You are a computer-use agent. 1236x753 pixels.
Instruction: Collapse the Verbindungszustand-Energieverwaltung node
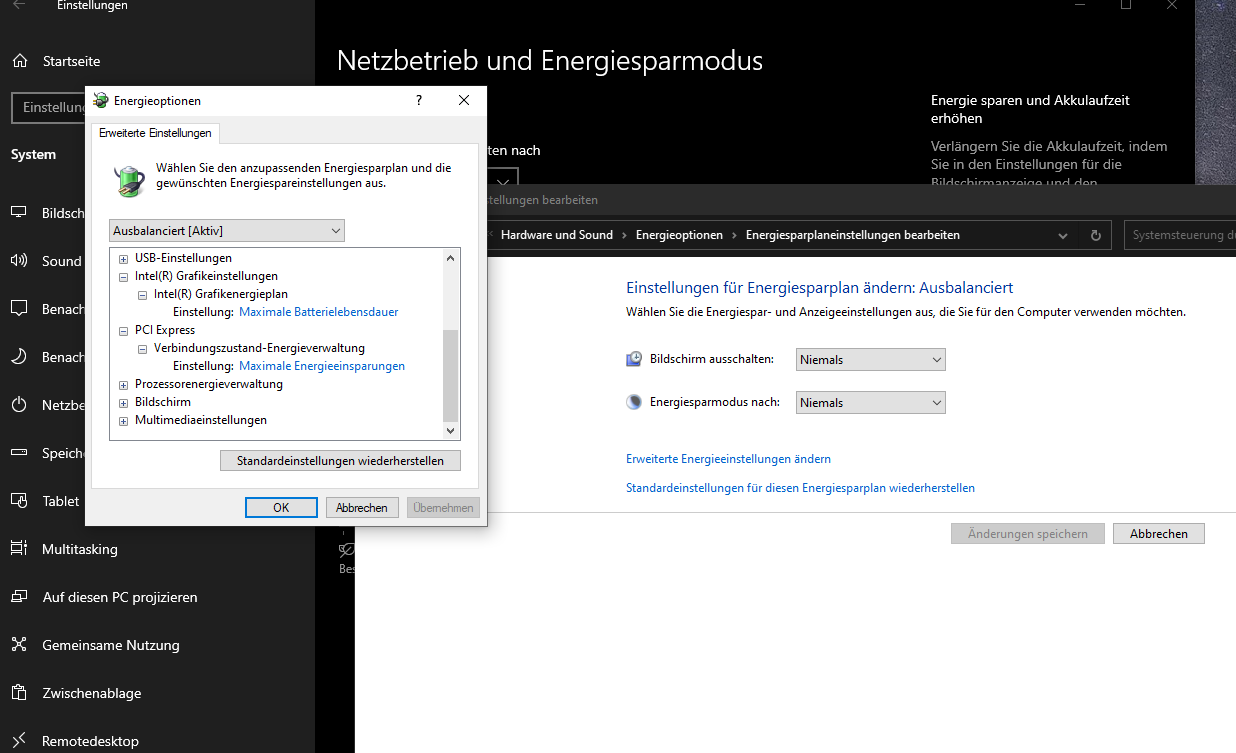(x=143, y=348)
